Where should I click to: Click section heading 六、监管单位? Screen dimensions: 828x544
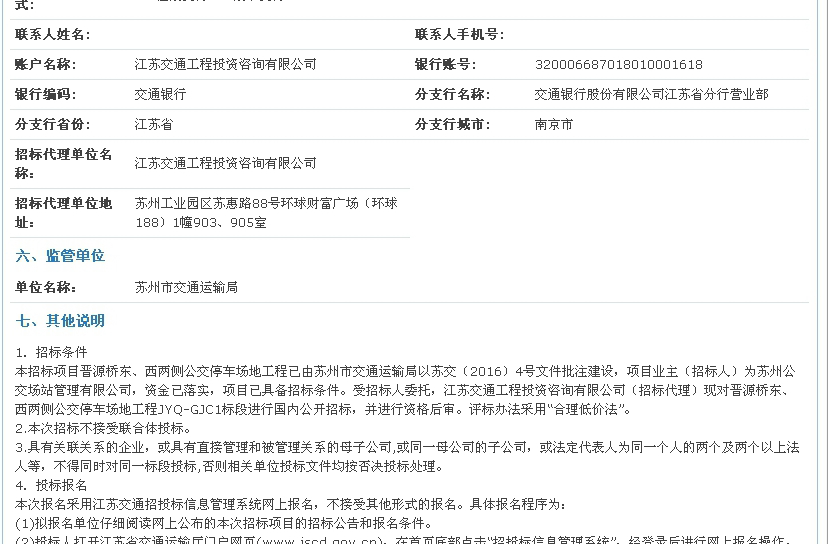click(60, 256)
